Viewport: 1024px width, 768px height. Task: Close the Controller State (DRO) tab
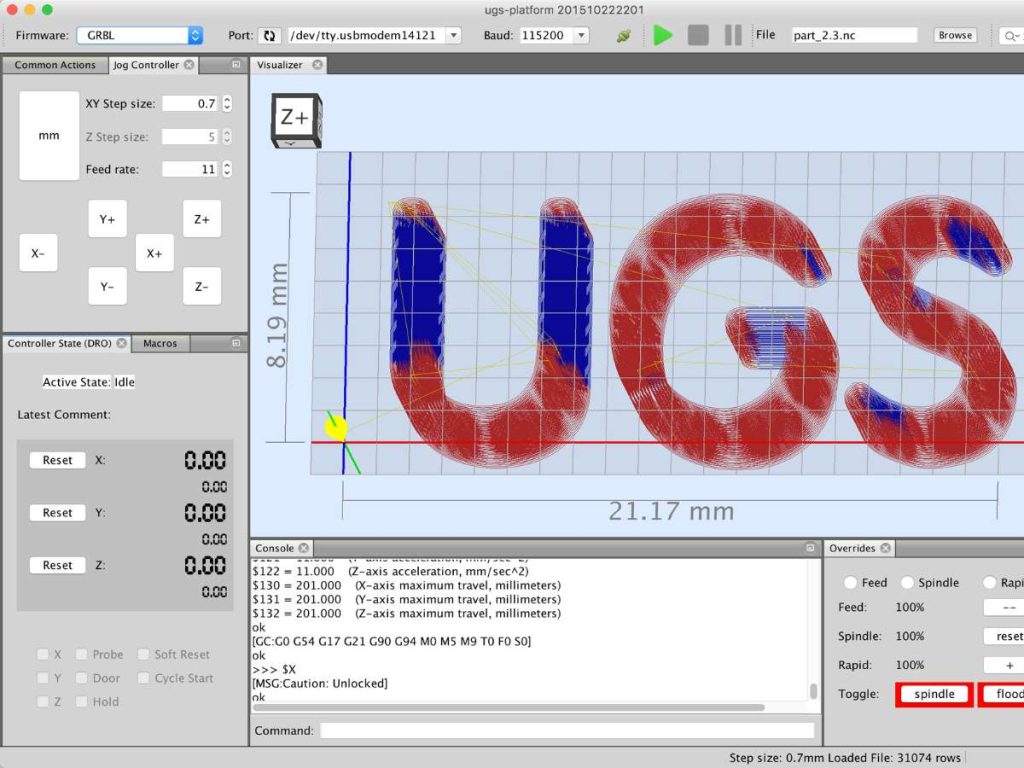[121, 343]
